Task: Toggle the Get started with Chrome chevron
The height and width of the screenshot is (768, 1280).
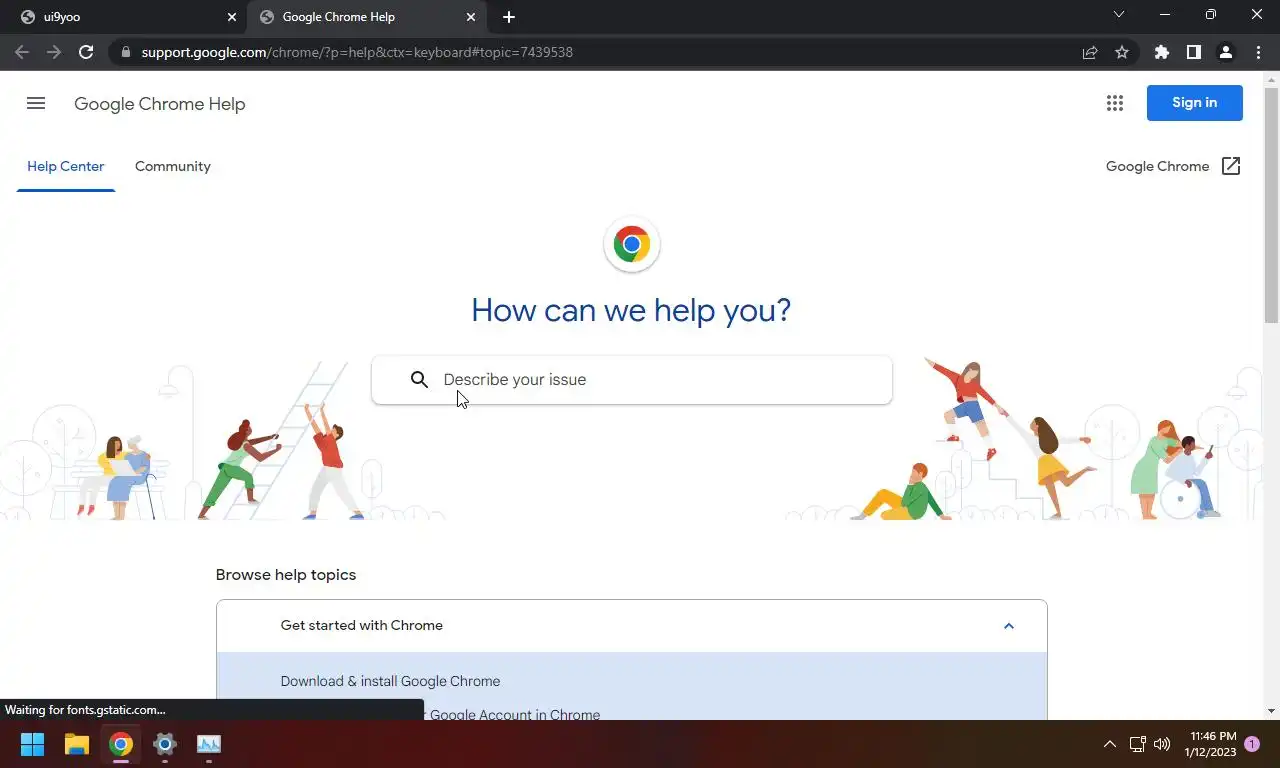Action: (1008, 626)
